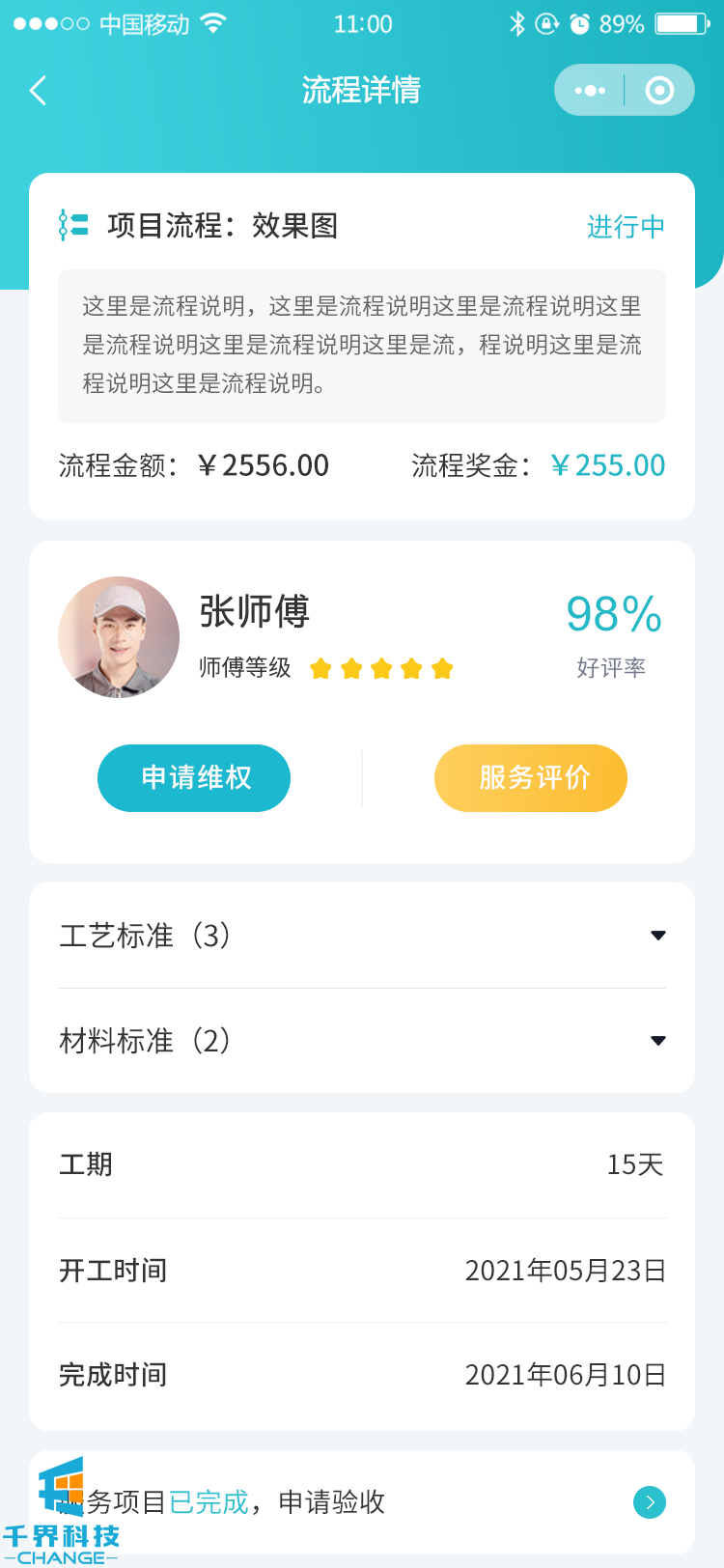Tap the mini program close circle icon
Image resolution: width=724 pixels, height=1568 pixels.
(659, 91)
